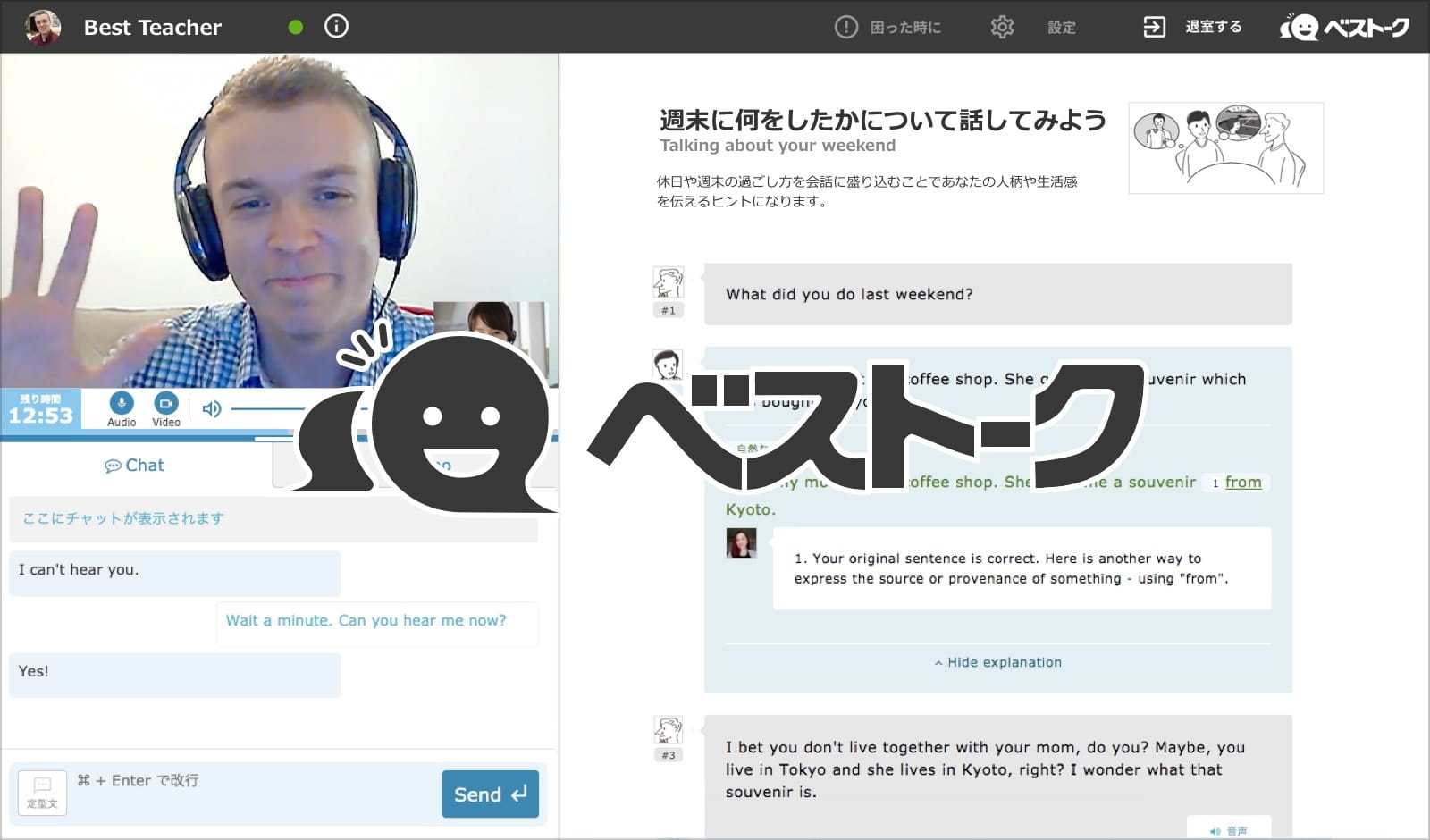This screenshot has height=840, width=1430.
Task: Click 退室する to leave the room
Action: tap(1214, 27)
